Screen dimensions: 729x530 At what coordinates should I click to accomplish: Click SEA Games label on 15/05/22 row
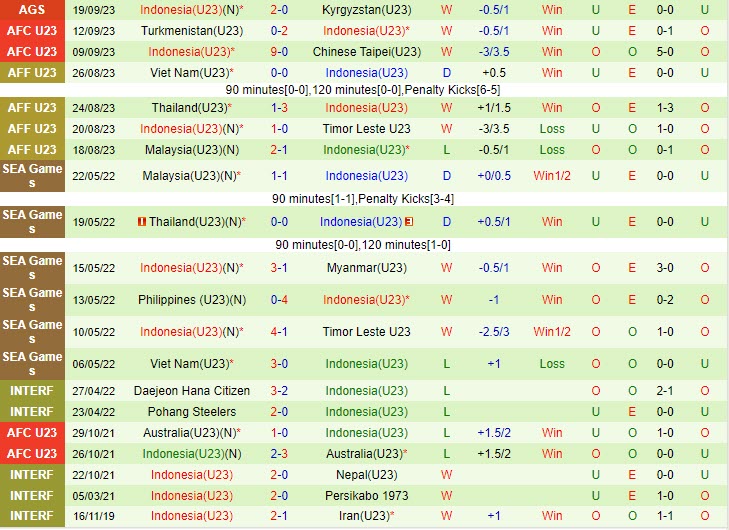pyautogui.click(x=32, y=268)
